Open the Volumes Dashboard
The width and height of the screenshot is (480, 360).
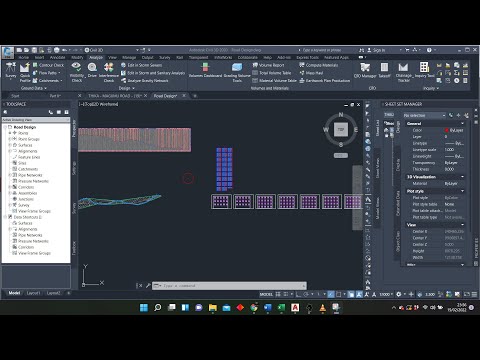pos(205,70)
